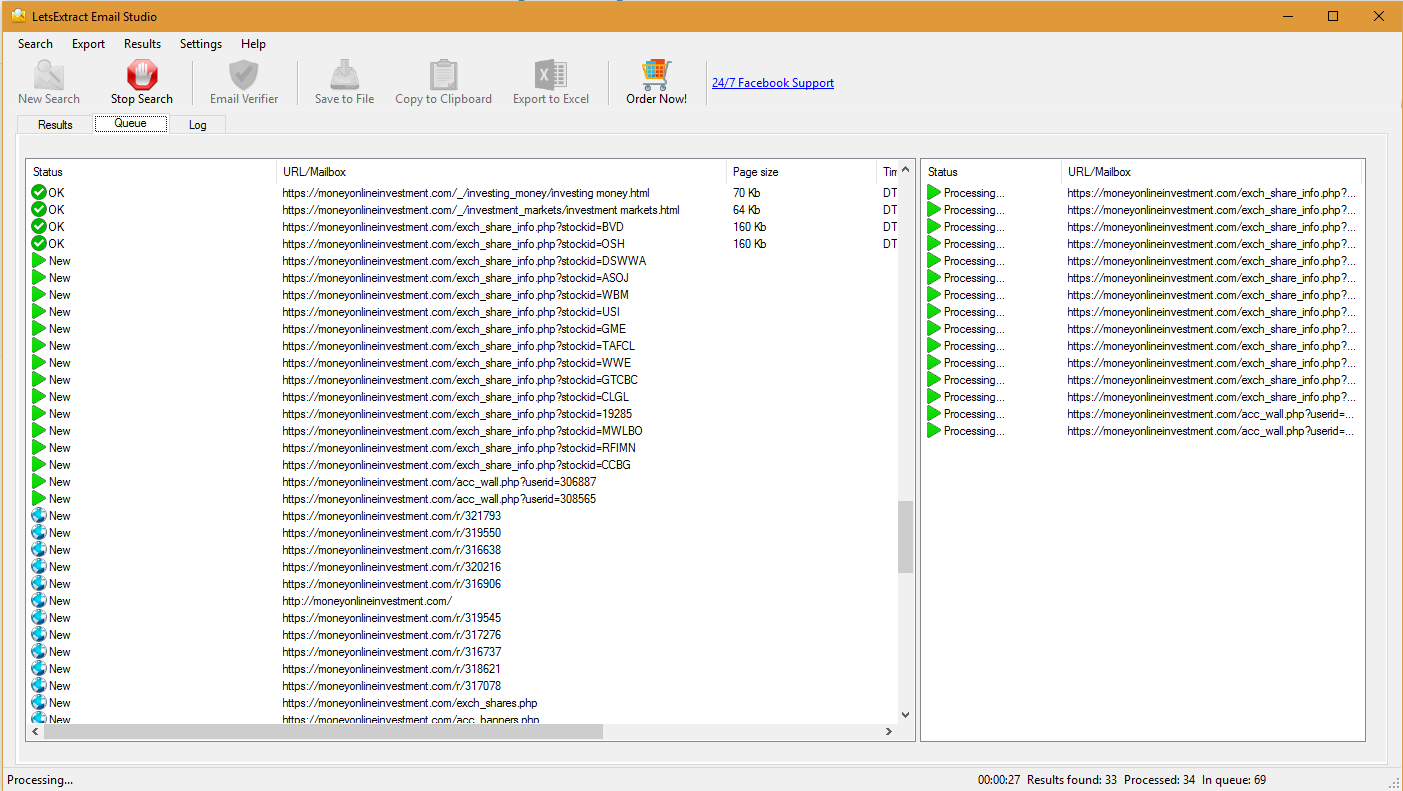Switch to the Log tab

(x=198, y=125)
